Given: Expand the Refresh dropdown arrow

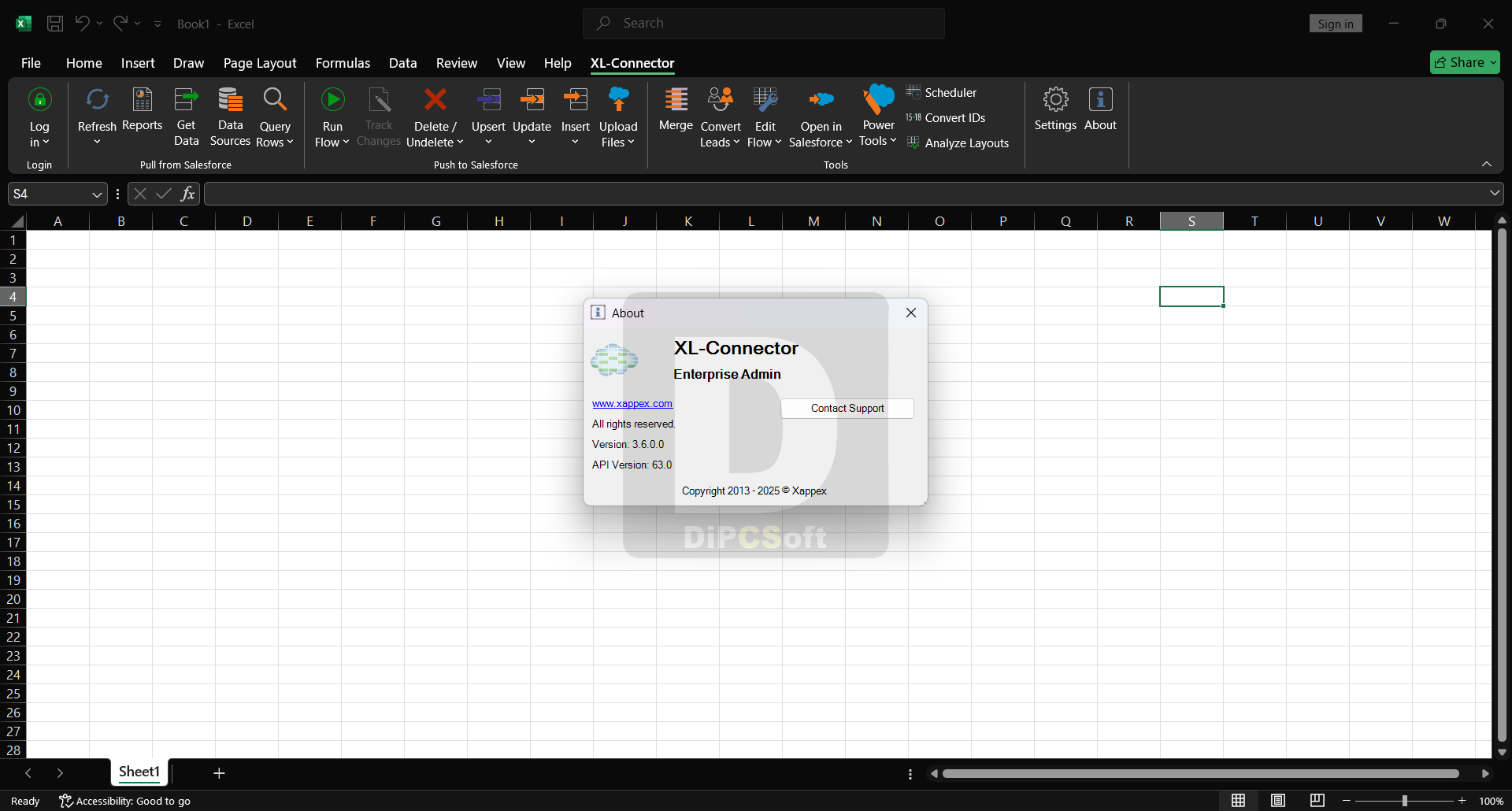Looking at the screenshot, I should click(97, 143).
